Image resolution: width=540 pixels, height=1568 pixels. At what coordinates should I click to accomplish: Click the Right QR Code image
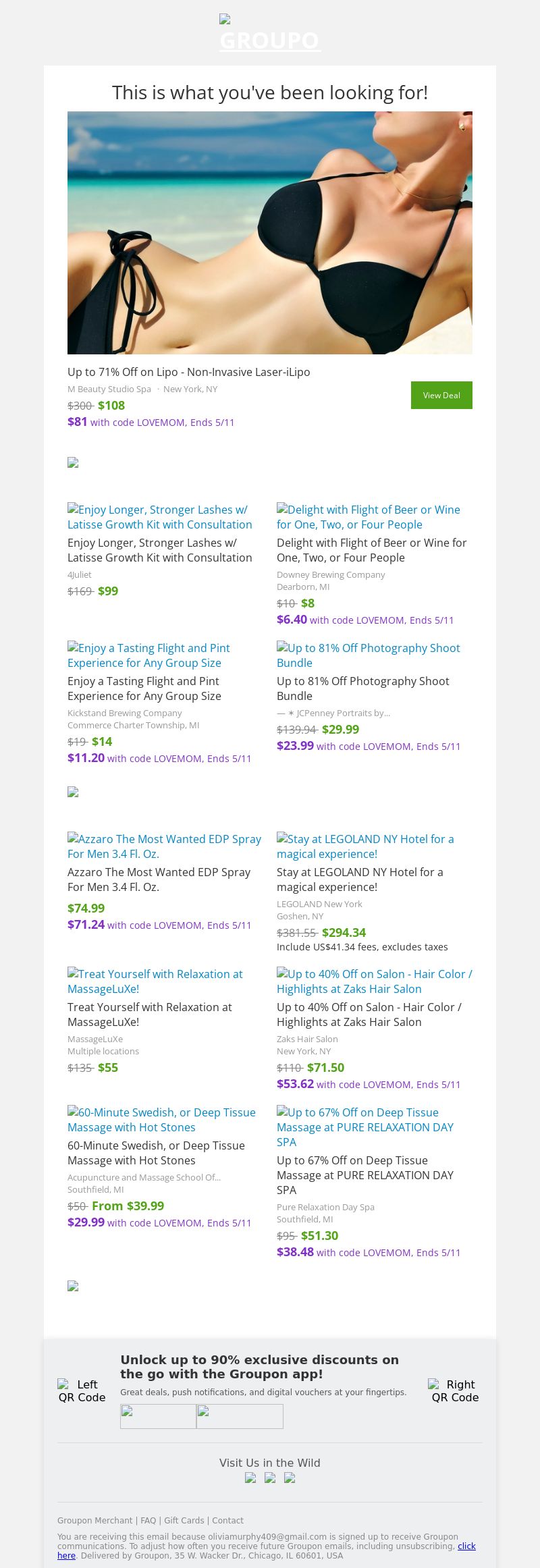pyautogui.click(x=455, y=1390)
